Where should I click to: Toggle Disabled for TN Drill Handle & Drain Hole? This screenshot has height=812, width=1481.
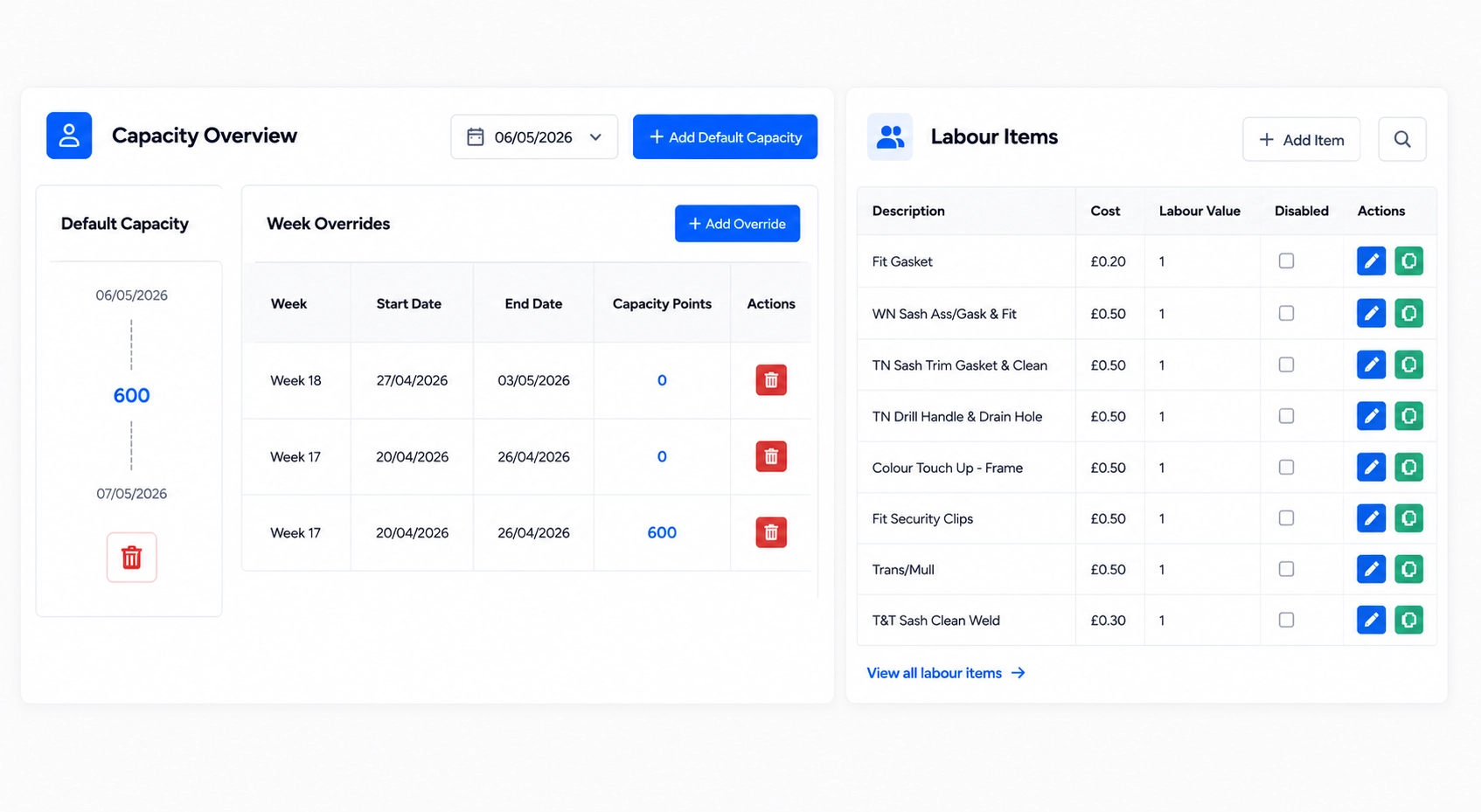point(1286,416)
